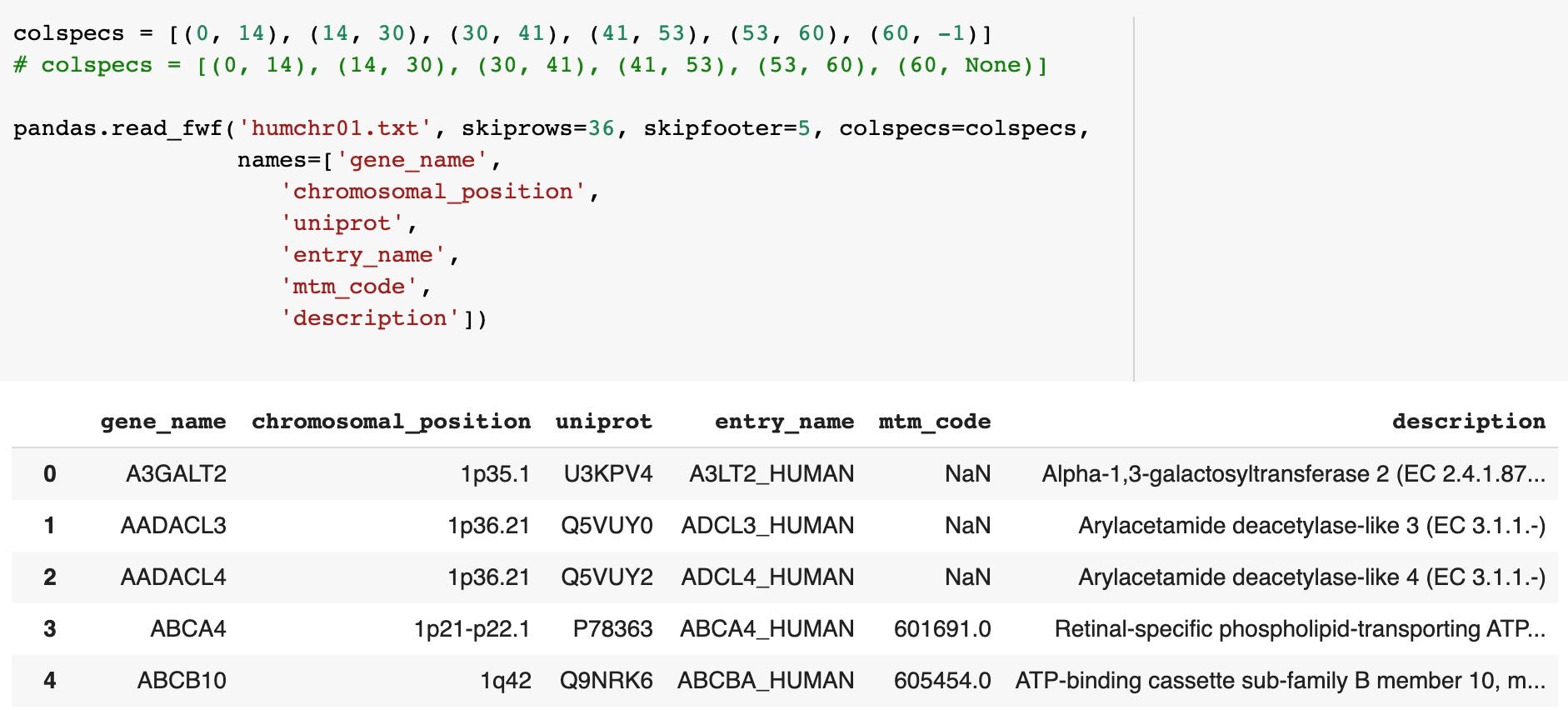Click the 605454.0 mtm_code cell
1568x710 pixels.
point(941,681)
